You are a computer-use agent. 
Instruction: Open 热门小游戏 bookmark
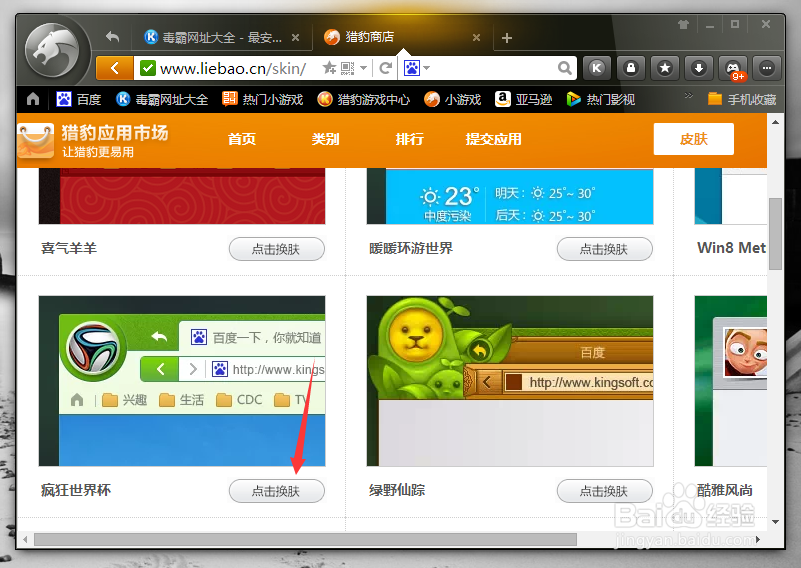pyautogui.click(x=263, y=99)
